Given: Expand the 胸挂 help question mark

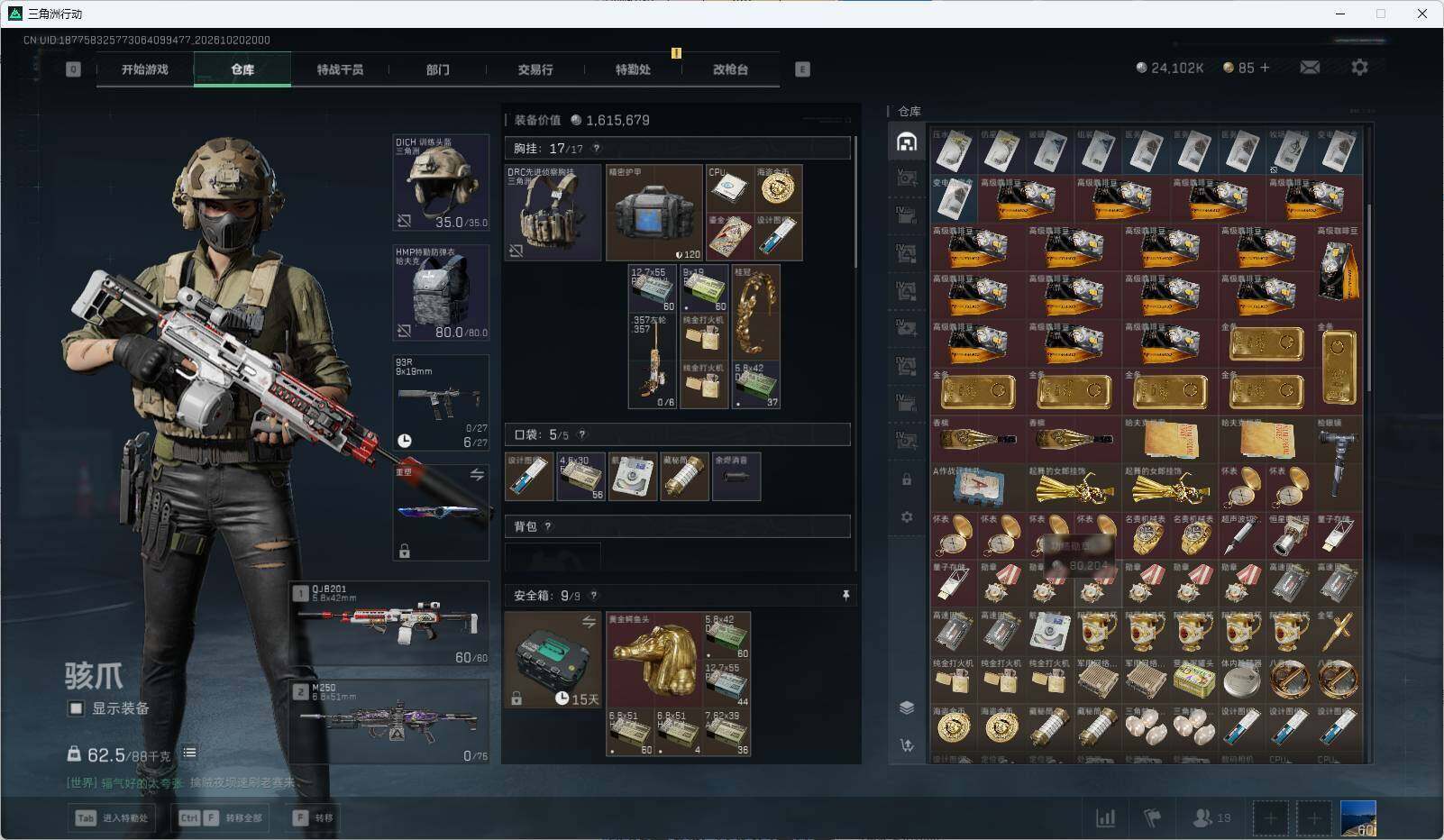Looking at the screenshot, I should [596, 149].
